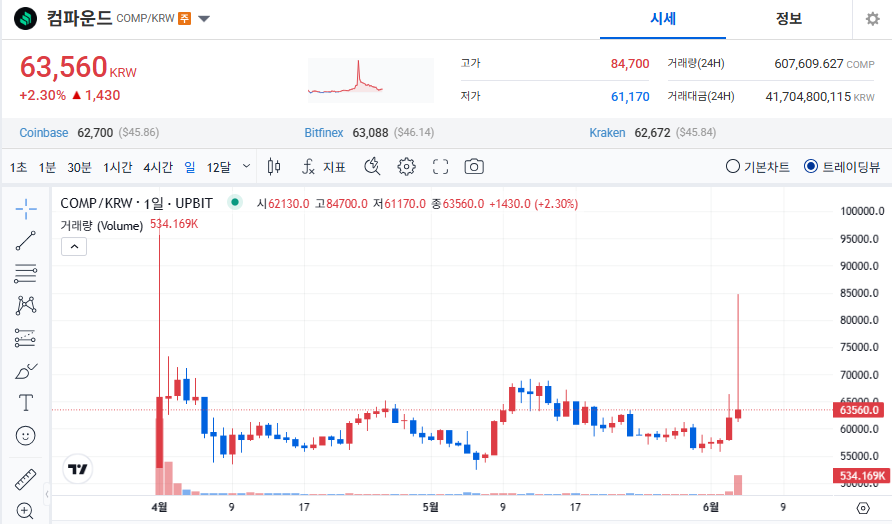The image size is (892, 524).
Task: Select the 4시간 interval
Action: pyautogui.click(x=158, y=167)
